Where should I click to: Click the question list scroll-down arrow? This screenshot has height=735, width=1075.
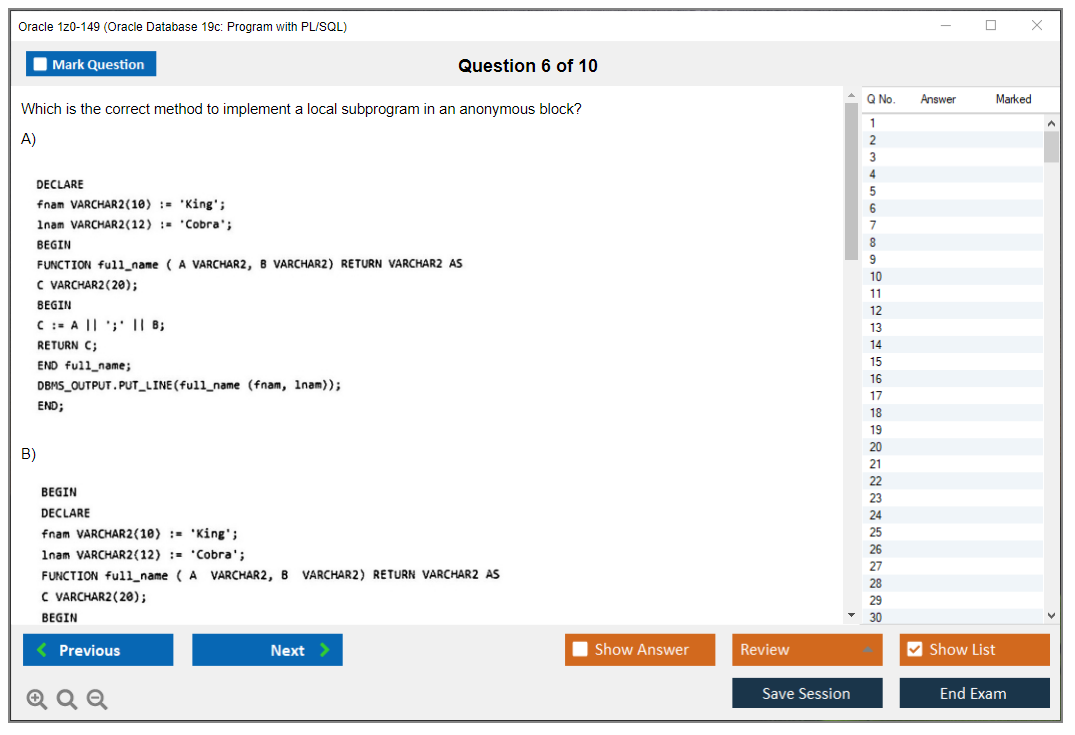click(x=1050, y=616)
